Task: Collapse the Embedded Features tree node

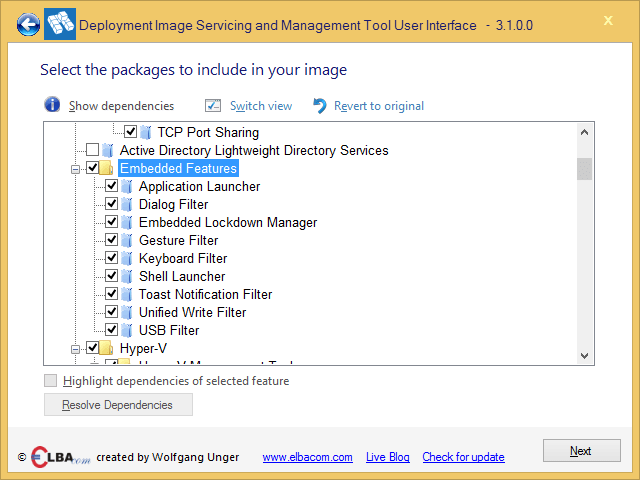Action: pyautogui.click(x=76, y=169)
